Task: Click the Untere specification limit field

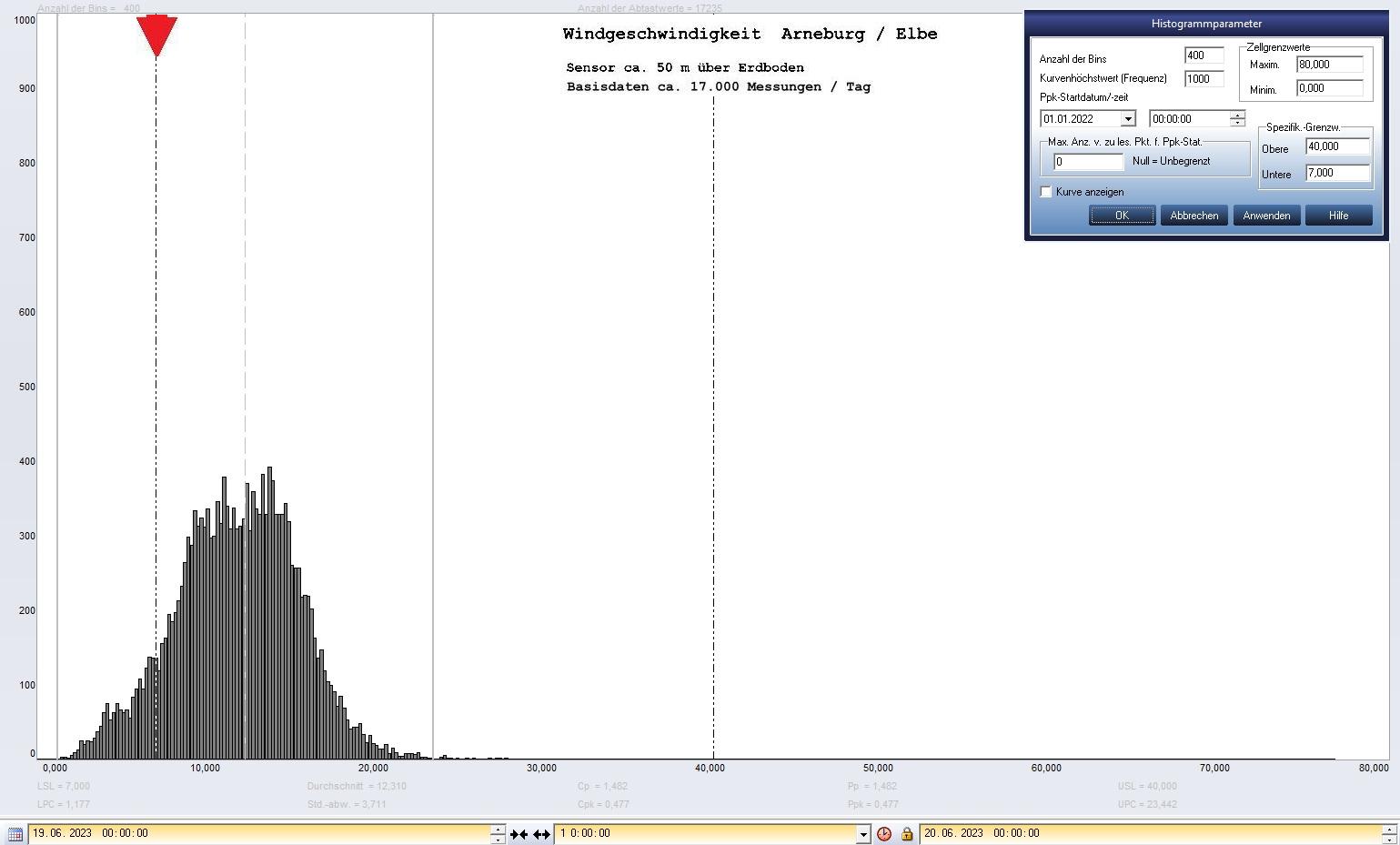Action: click(1337, 173)
